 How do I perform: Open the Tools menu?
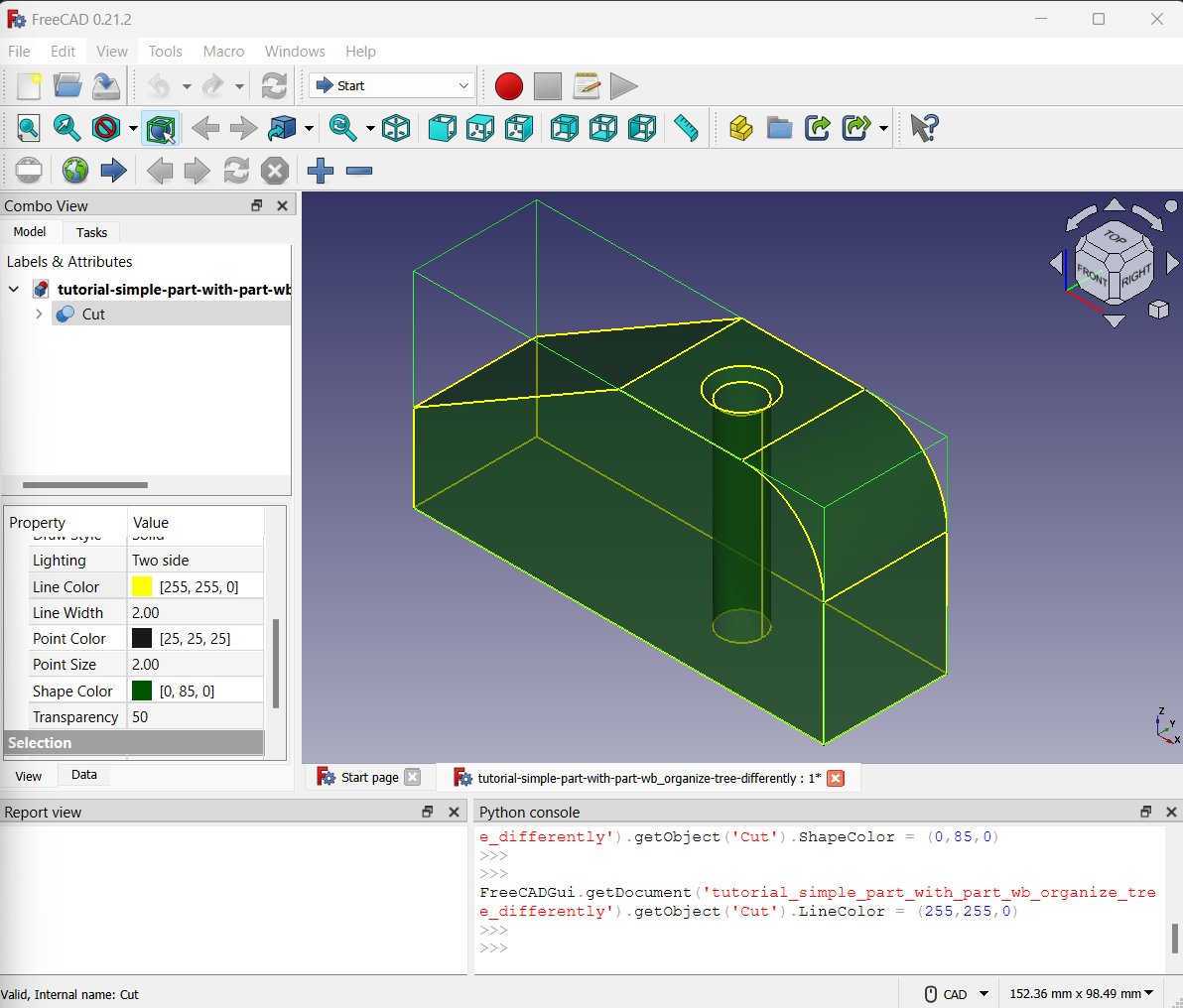[165, 52]
